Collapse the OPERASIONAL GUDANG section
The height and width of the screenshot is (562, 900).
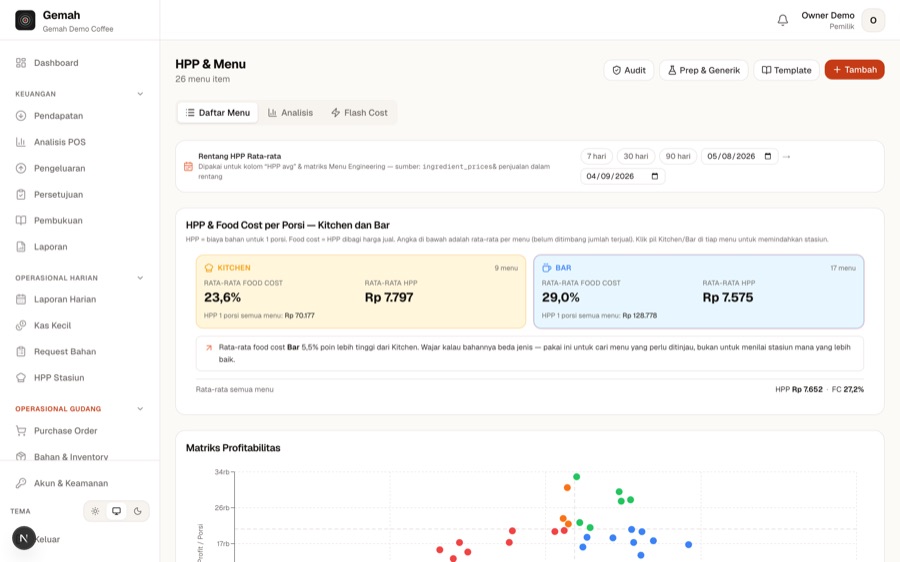point(140,409)
